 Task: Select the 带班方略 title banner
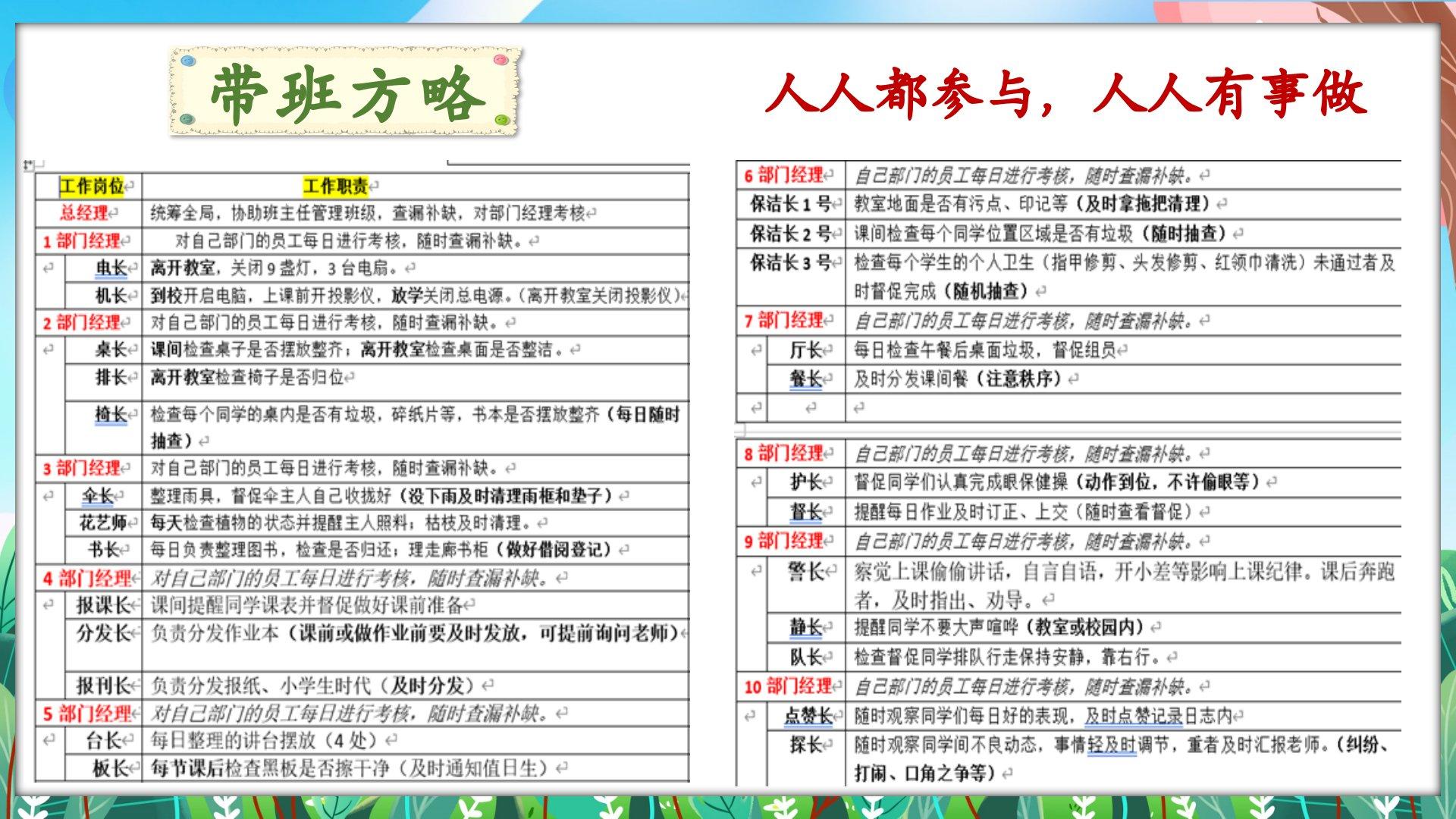click(345, 93)
